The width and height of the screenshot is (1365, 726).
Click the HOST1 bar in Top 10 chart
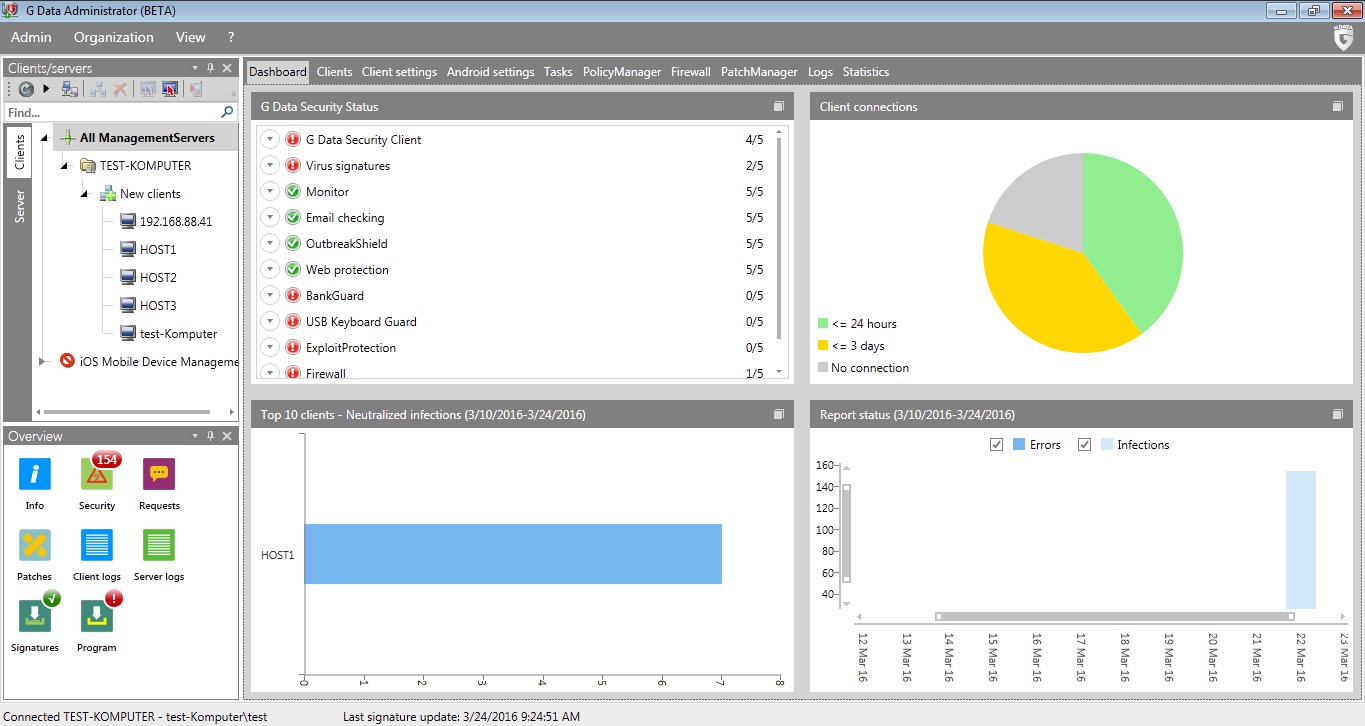[x=513, y=554]
